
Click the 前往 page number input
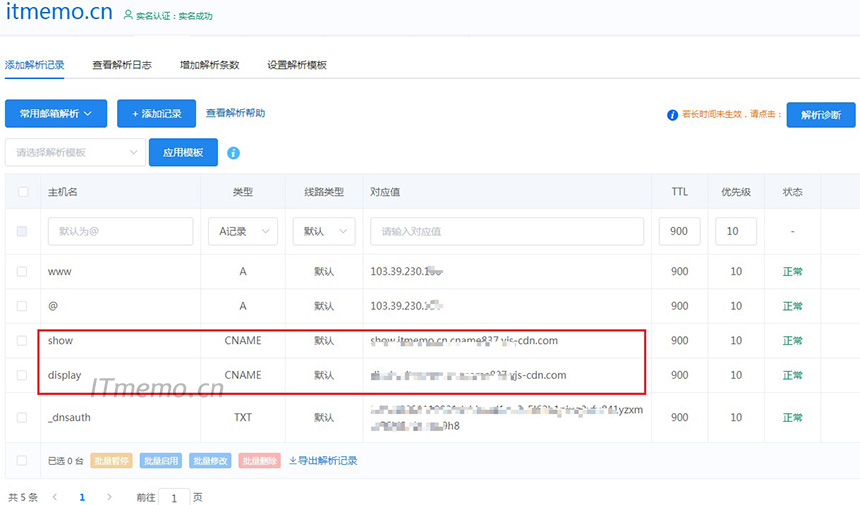pos(174,497)
